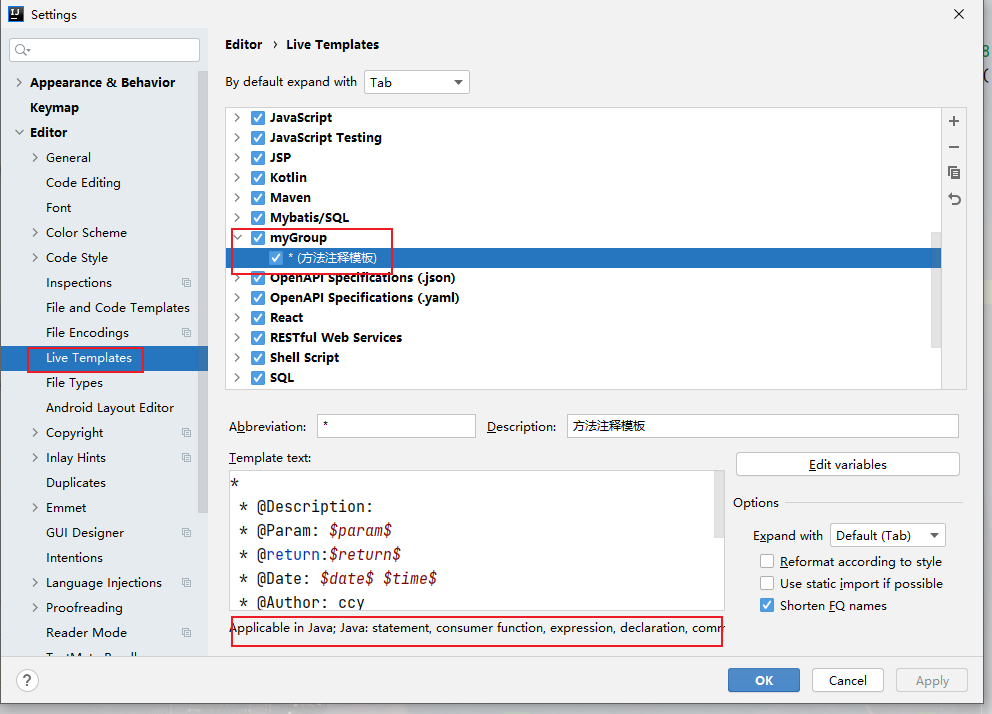Viewport: 992px width, 714px height.
Task: Expand the Kotlin template group
Action: tap(237, 178)
